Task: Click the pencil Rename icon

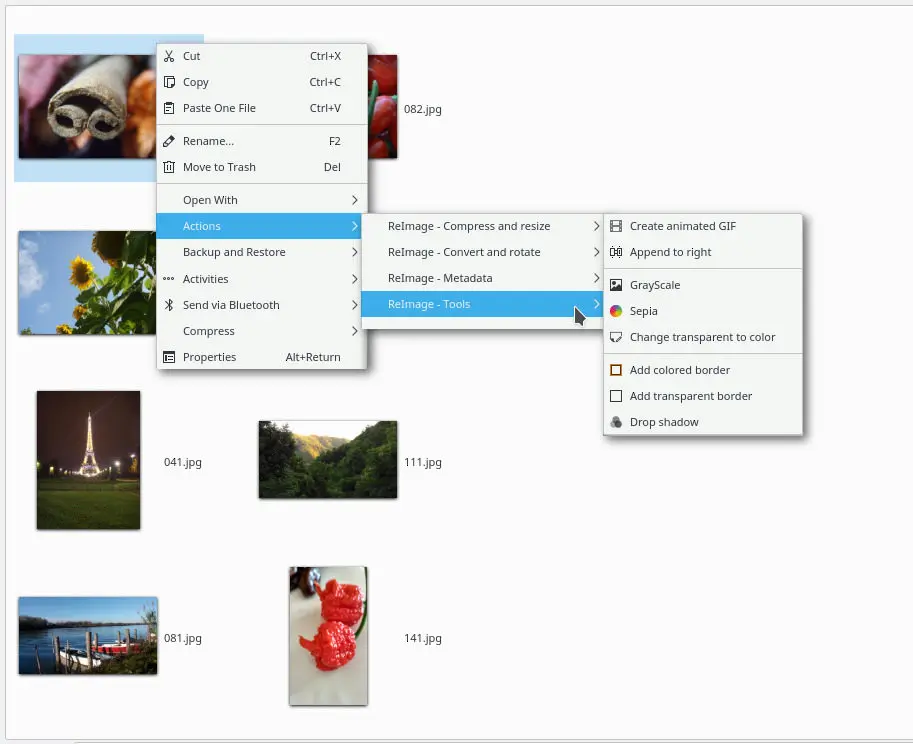Action: click(x=169, y=141)
